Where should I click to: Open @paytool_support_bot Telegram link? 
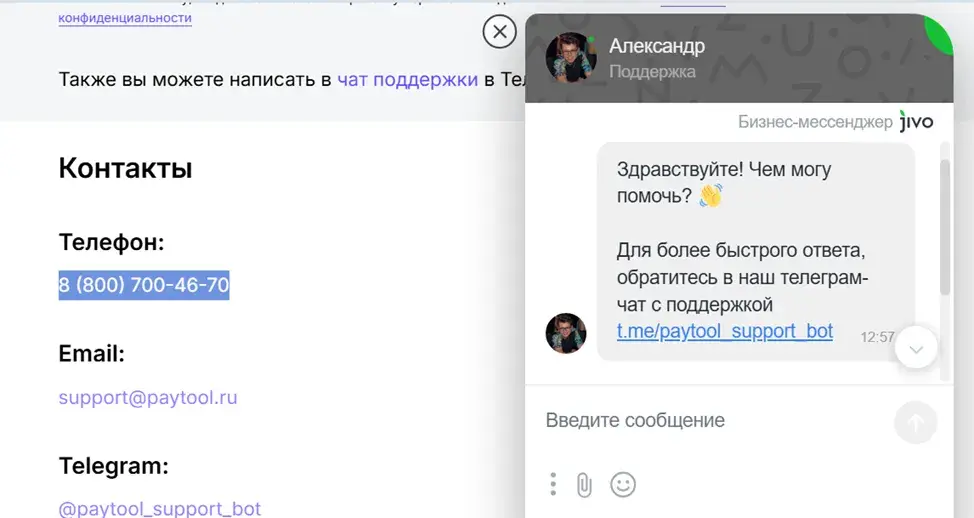tap(160, 509)
